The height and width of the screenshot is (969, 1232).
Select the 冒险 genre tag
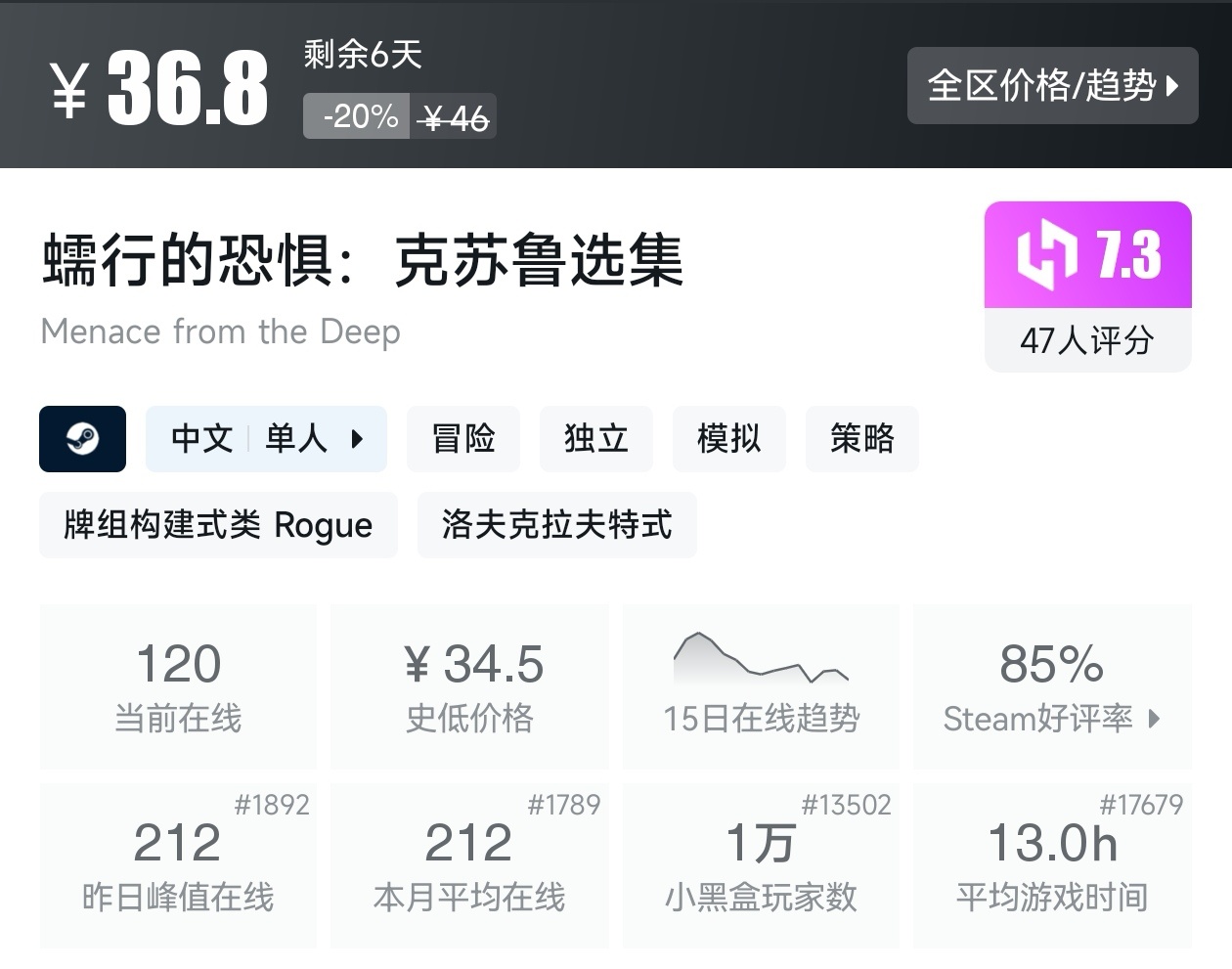pos(463,439)
